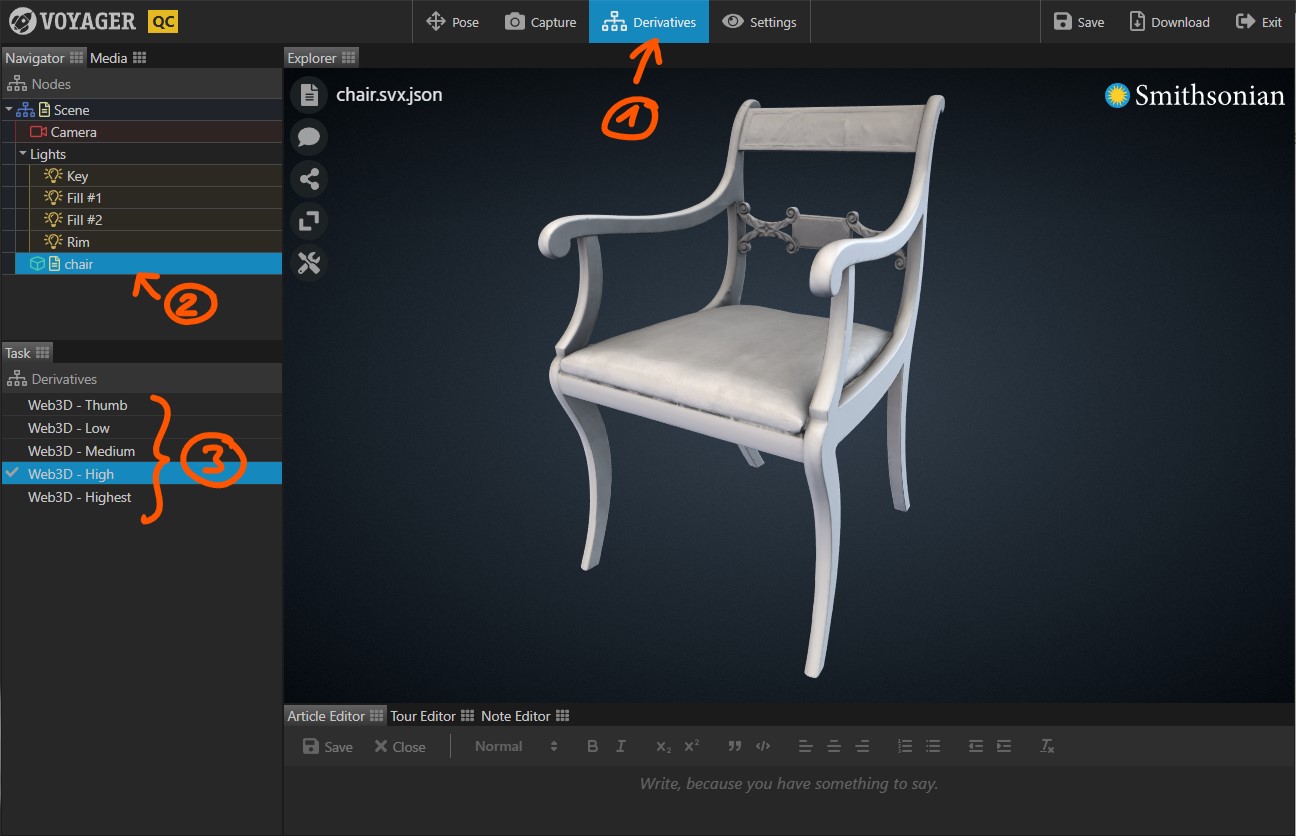Open the tools wrench icon

[x=309, y=263]
